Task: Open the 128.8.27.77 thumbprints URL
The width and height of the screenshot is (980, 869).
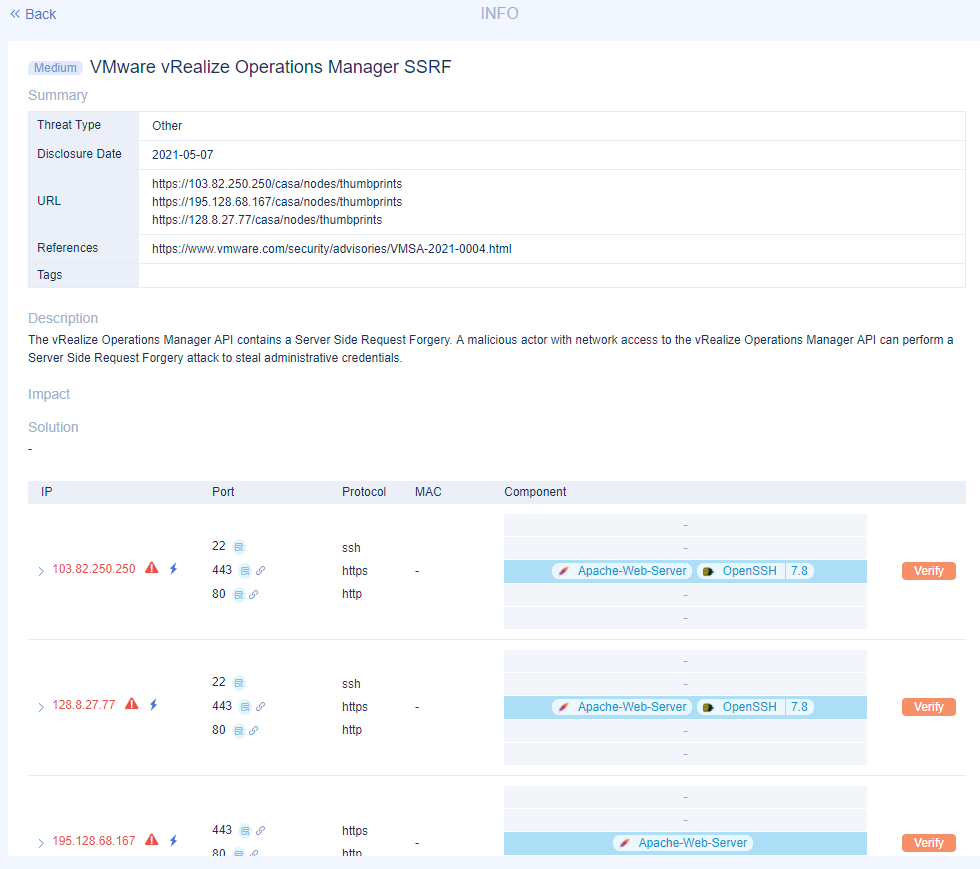Action: coord(267,220)
